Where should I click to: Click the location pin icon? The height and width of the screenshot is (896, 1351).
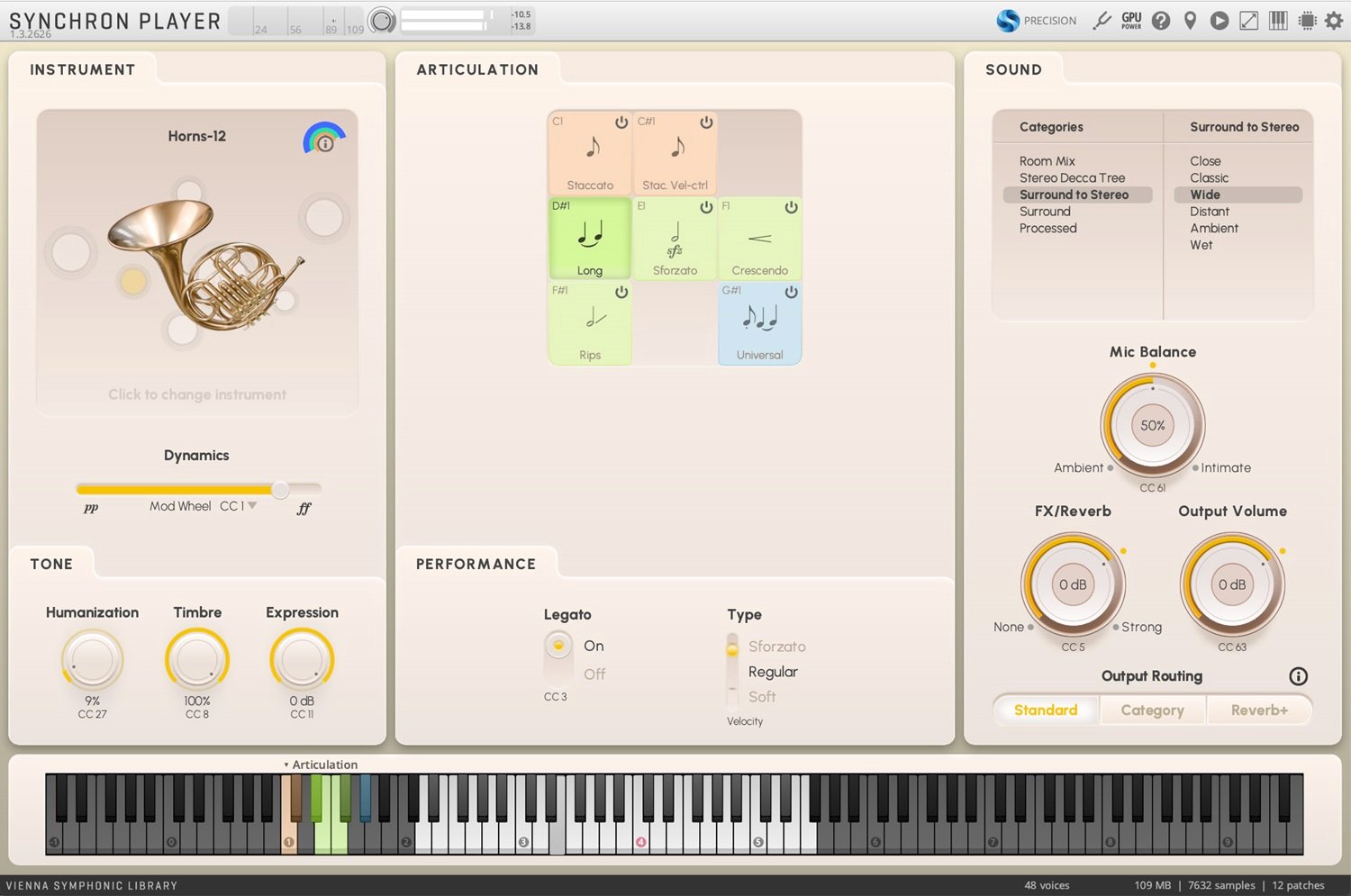(x=1190, y=20)
